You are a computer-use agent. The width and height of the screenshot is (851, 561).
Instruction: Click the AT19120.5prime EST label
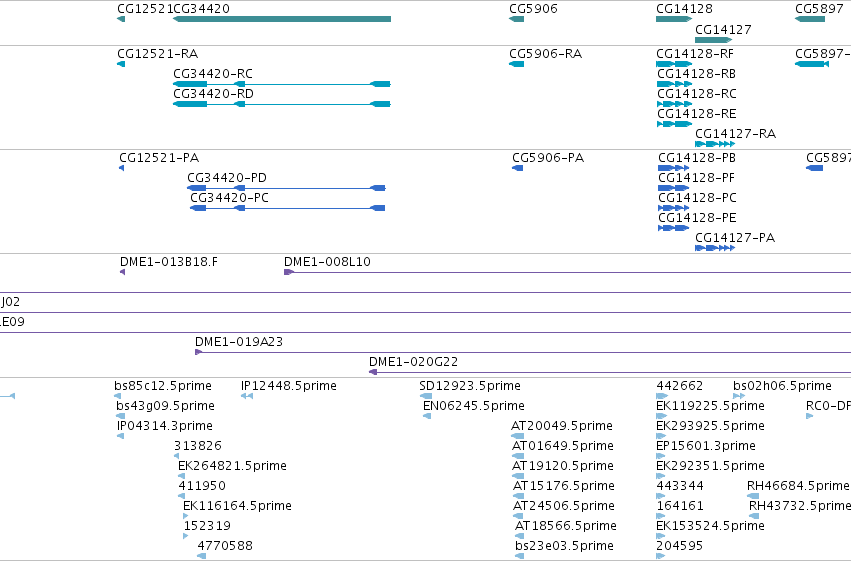[563, 466]
